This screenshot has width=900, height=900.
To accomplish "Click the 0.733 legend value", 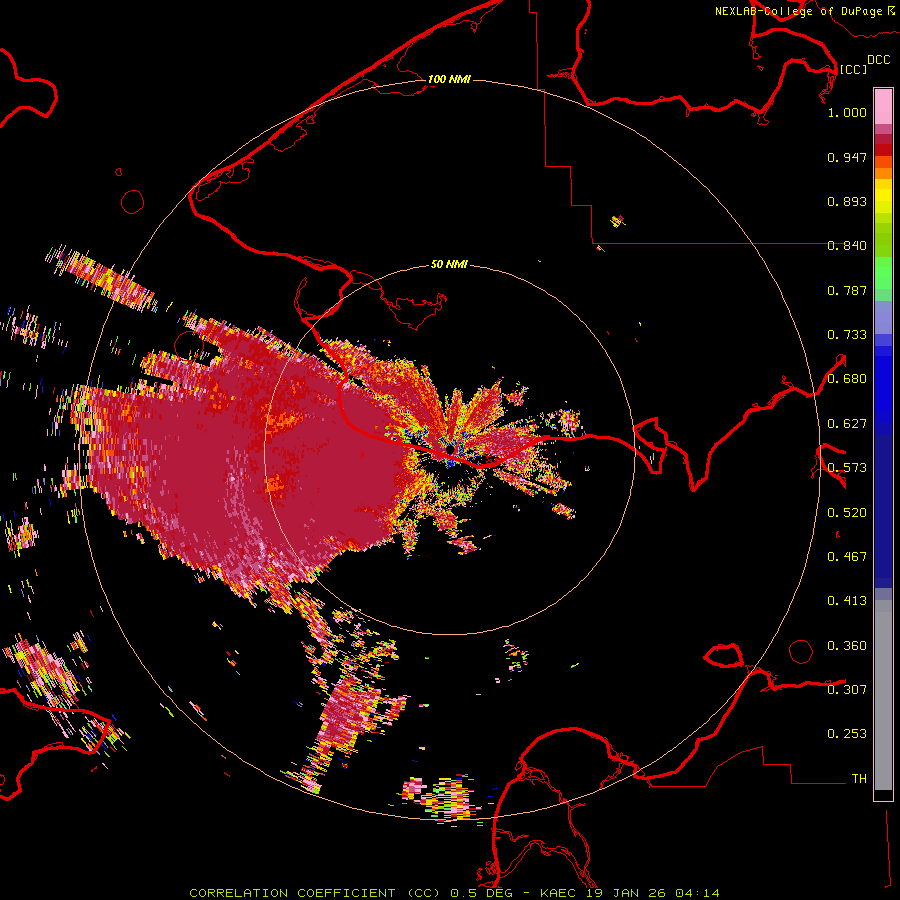I will tap(847, 335).
